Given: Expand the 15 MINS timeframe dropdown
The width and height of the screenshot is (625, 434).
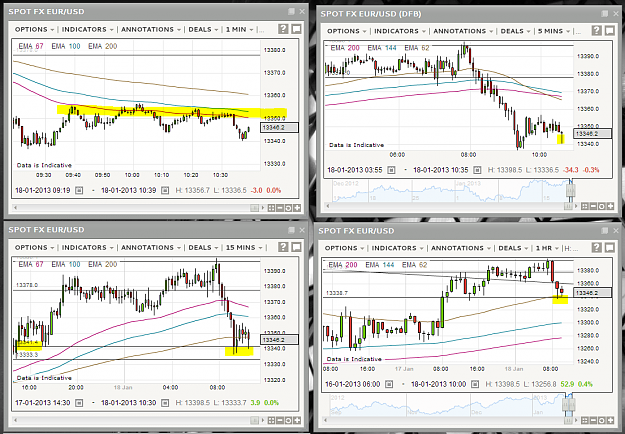Looking at the screenshot, I should 244,247.
